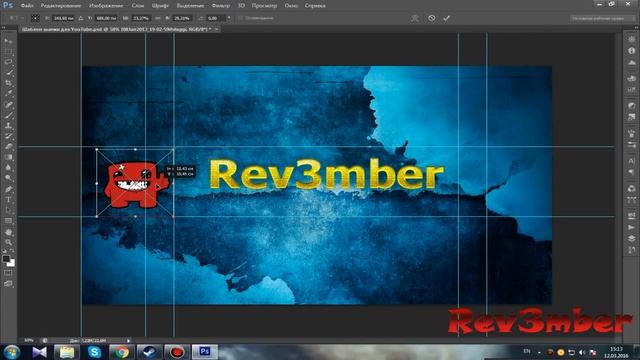Toggle maintain aspect ratio link
The width and height of the screenshot is (640, 360).
[158, 18]
